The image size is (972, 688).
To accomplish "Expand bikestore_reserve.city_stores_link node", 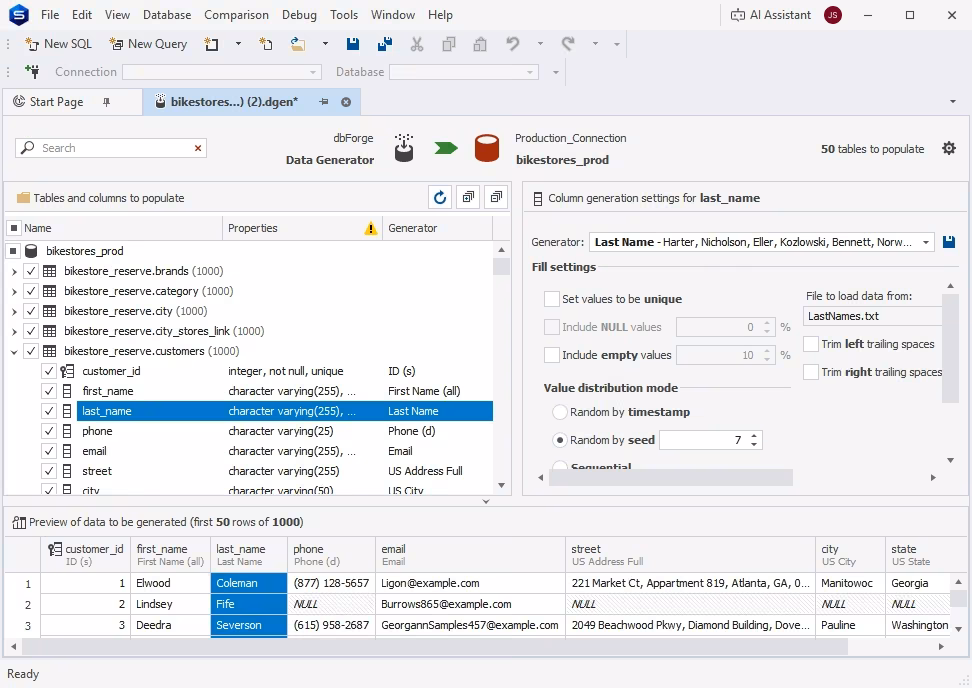I will click(14, 332).
